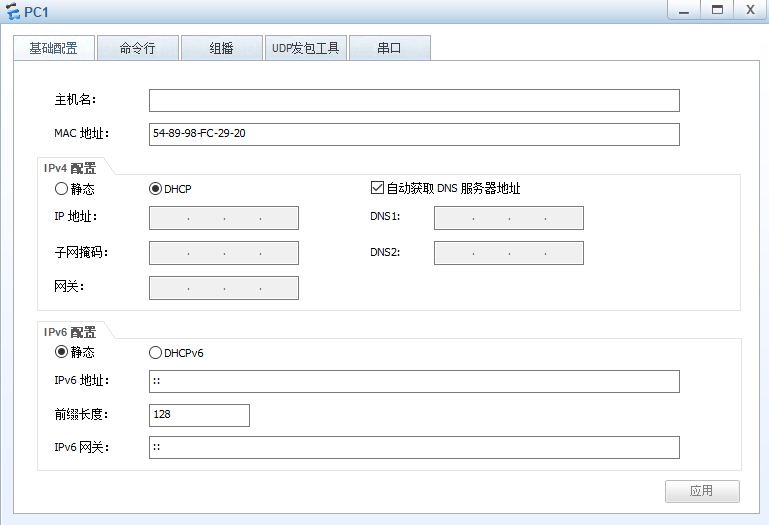Select the DHCPv6 radio button
This screenshot has width=769, height=525.
point(155,353)
